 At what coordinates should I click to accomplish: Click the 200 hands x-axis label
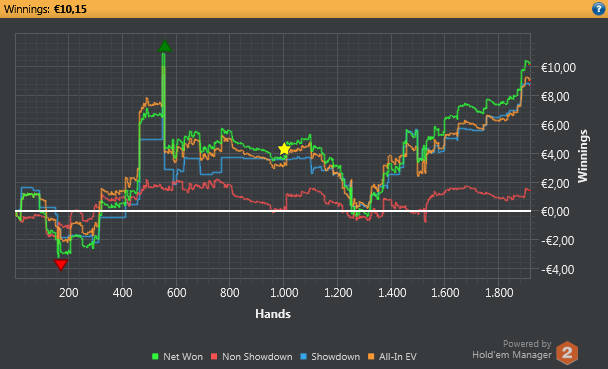coord(69,292)
